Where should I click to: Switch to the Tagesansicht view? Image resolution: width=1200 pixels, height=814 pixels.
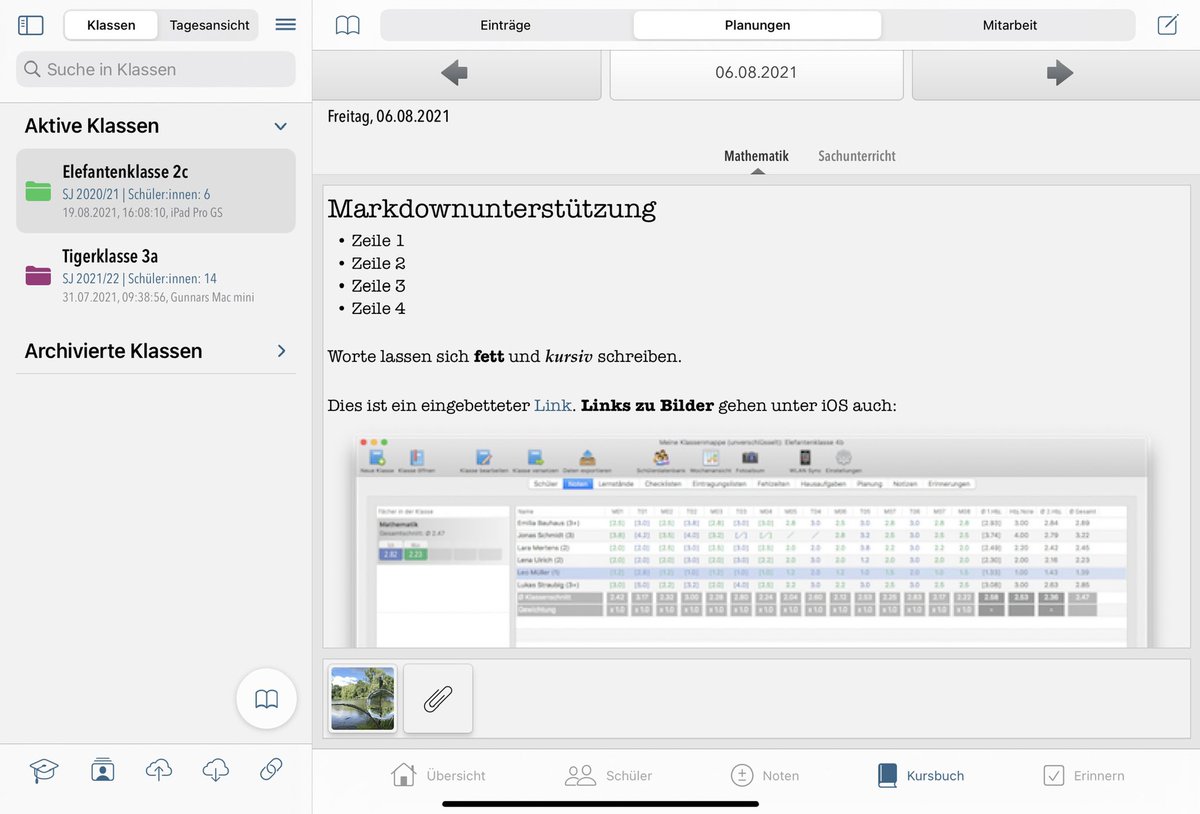click(x=208, y=24)
